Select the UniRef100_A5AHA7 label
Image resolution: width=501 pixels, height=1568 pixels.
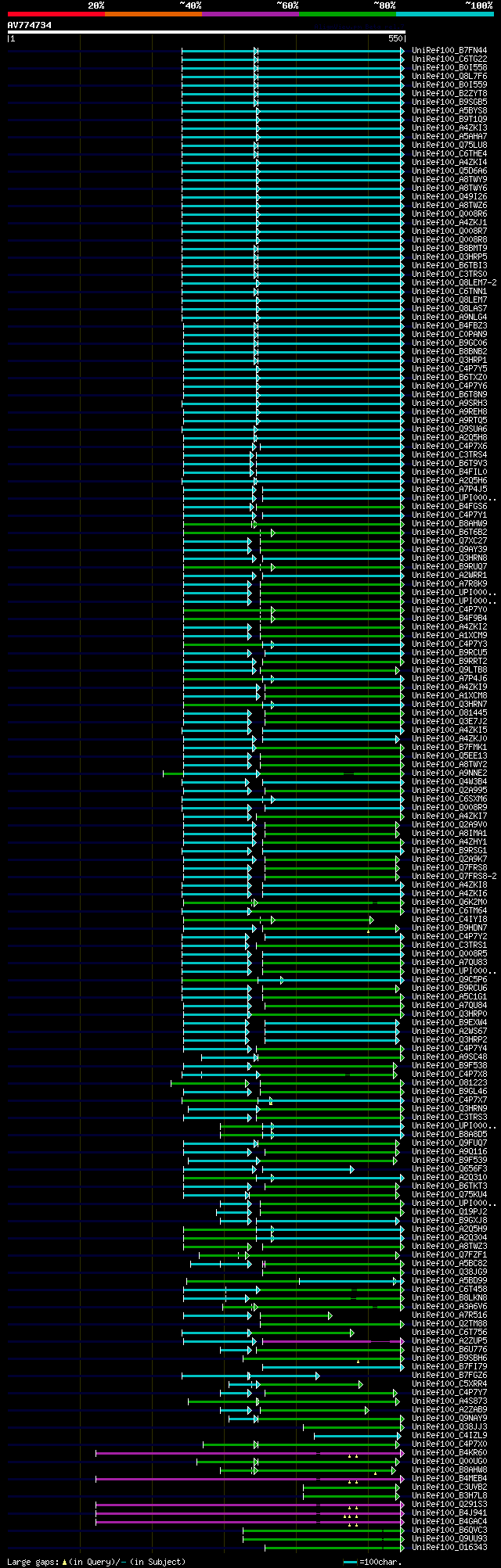pyautogui.click(x=449, y=137)
